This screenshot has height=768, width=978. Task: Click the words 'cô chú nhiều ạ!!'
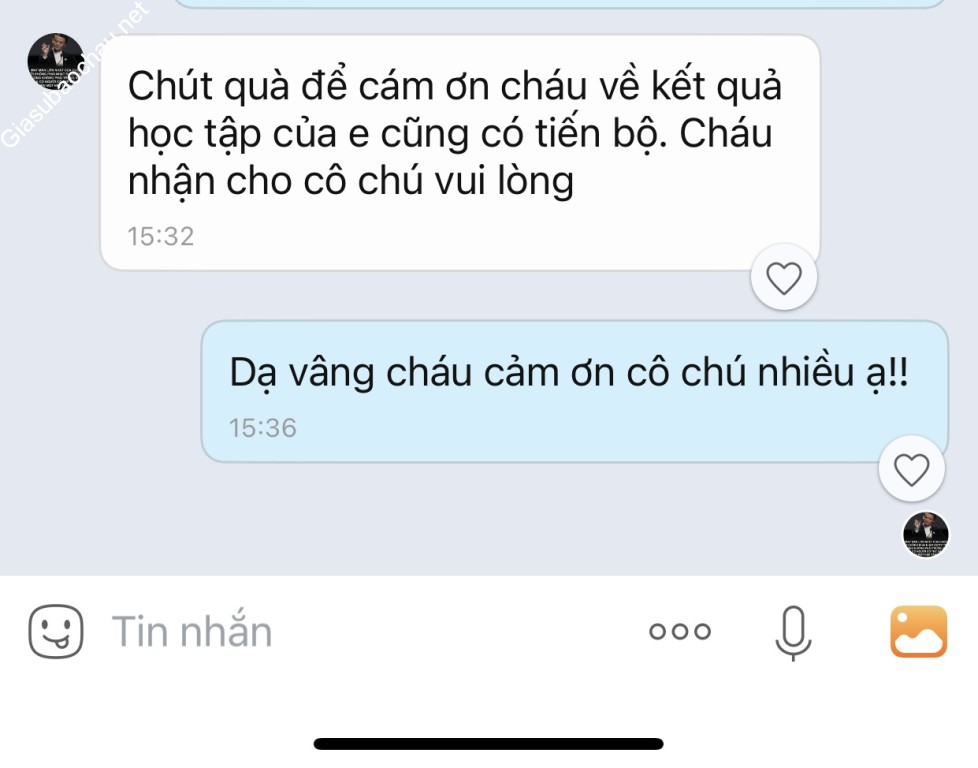[767, 374]
